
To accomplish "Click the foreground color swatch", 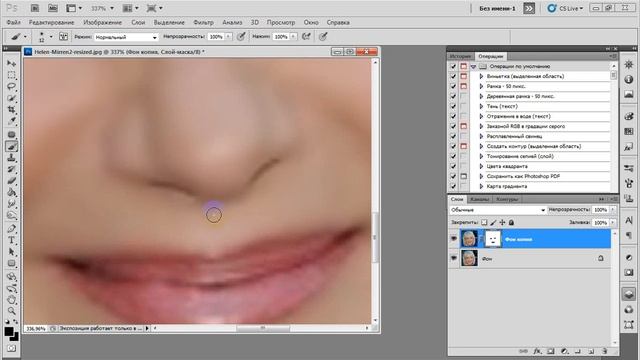I will 9,331.
